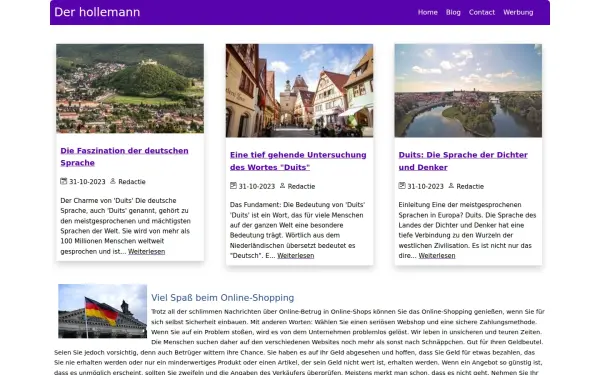
Task: Click Redactie author on Die Faszination card
Action: click(x=132, y=182)
